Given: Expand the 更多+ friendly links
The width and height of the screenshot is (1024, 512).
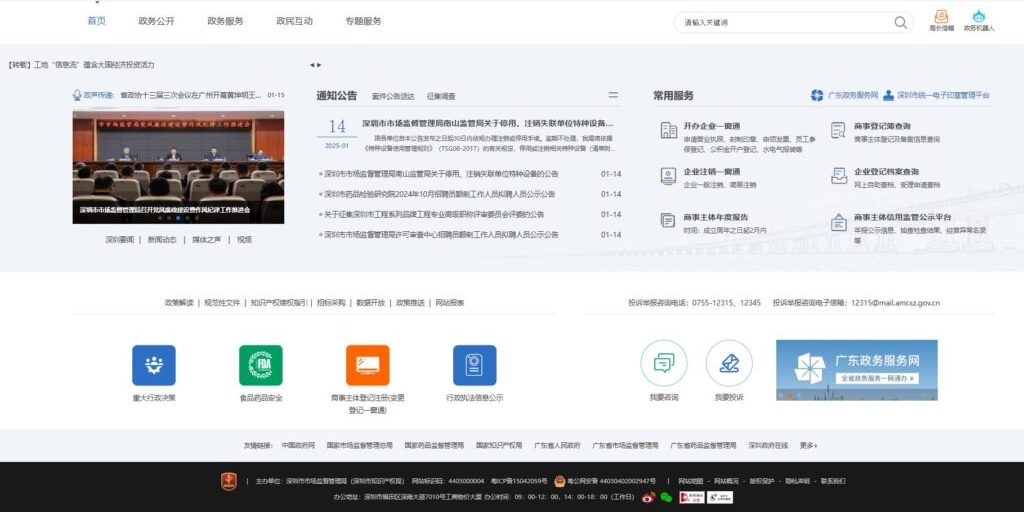Looking at the screenshot, I should pyautogui.click(x=808, y=445).
